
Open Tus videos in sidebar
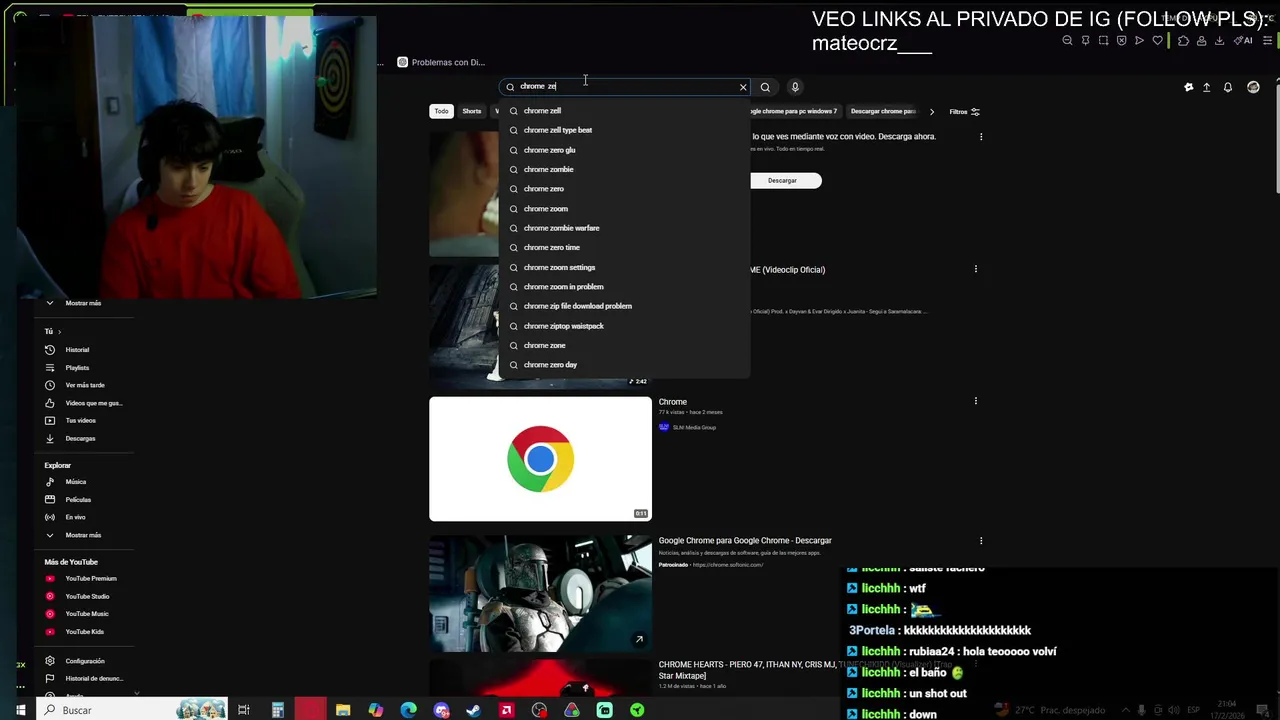coord(80,421)
